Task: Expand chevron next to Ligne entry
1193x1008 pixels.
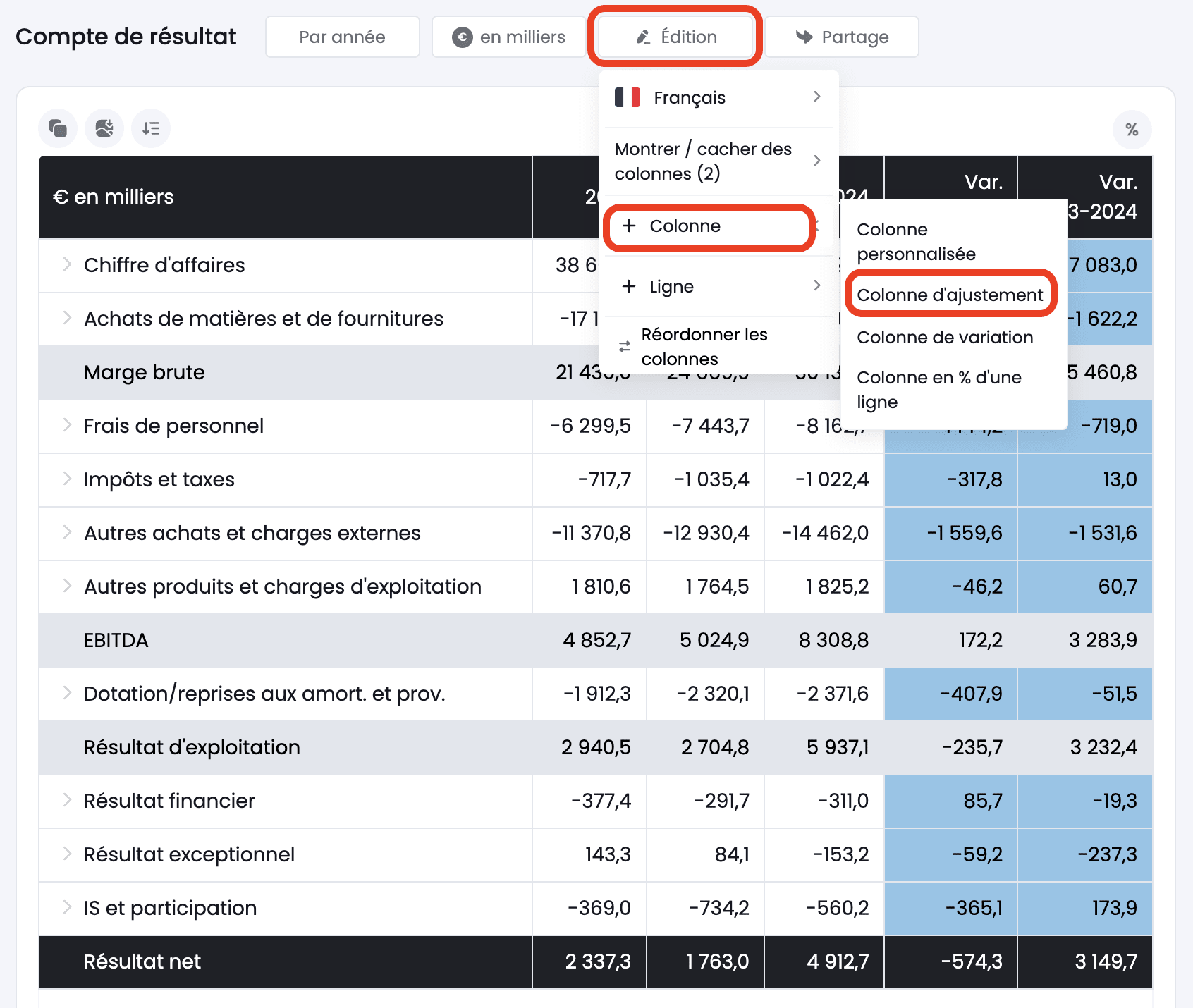Action: pyautogui.click(x=817, y=285)
